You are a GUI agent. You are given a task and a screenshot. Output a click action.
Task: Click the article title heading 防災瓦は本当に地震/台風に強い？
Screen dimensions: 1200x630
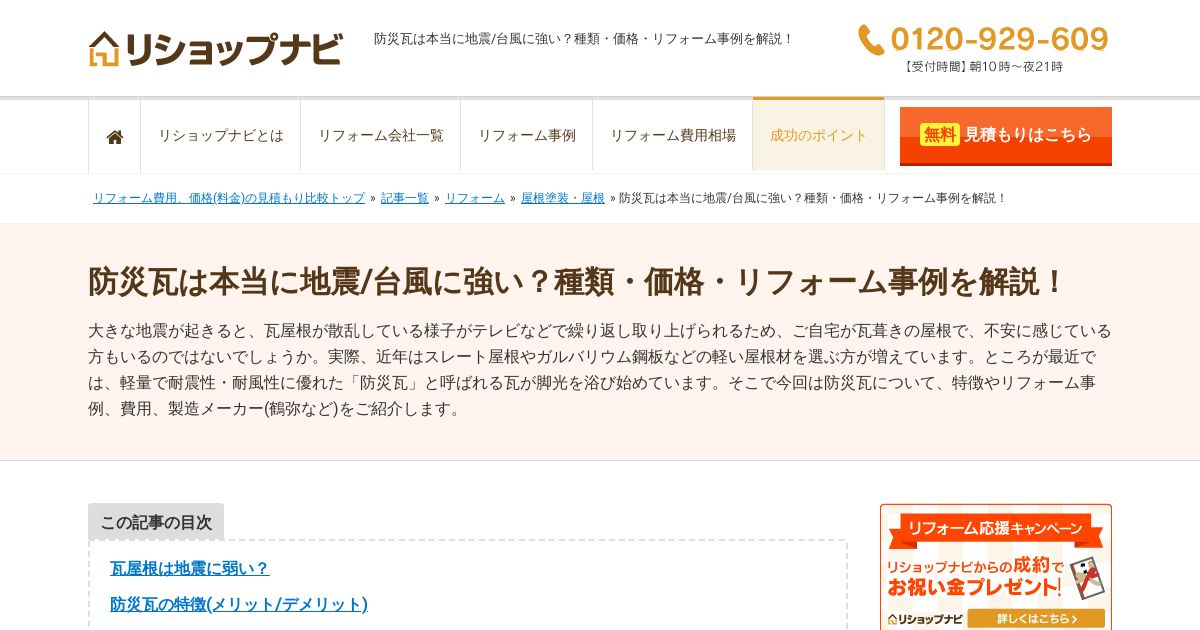[x=578, y=282]
